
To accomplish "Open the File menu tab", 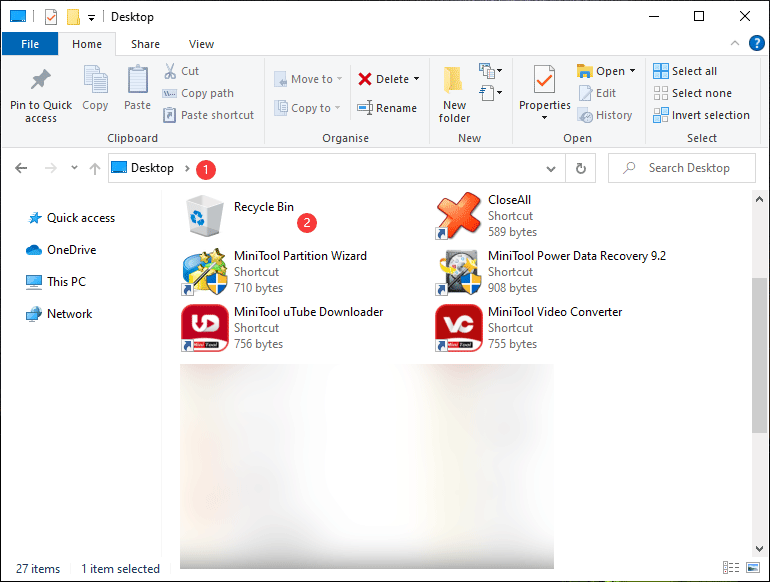I will [x=30, y=44].
